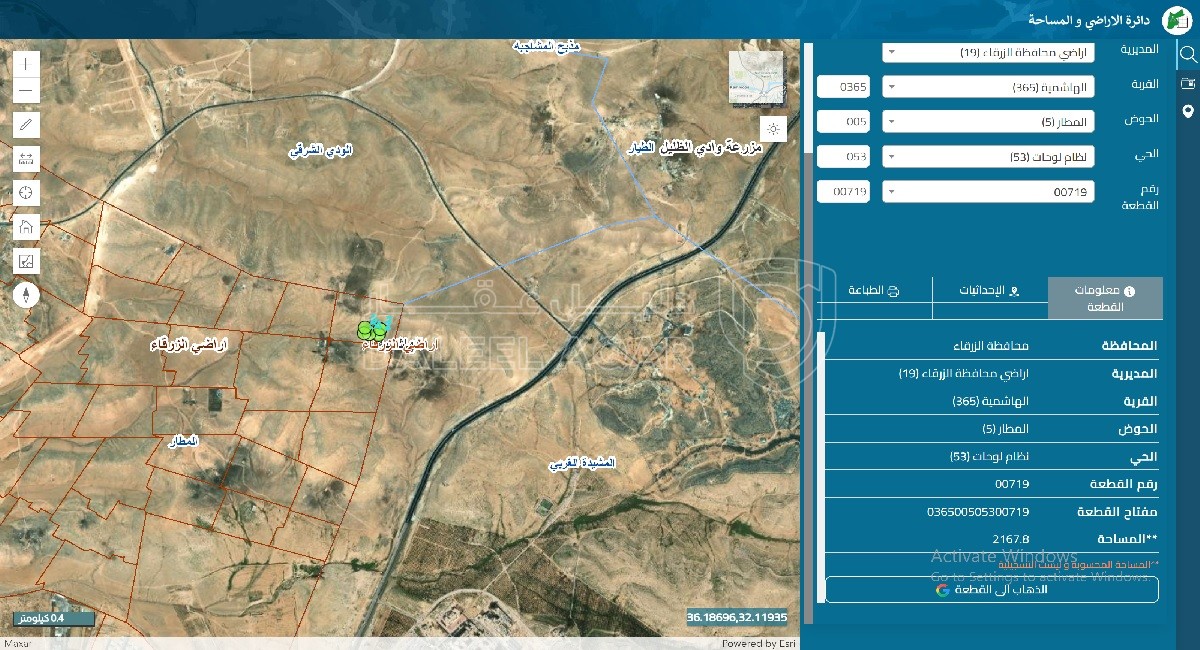Open the parcel number dropdown 00719
The height and width of the screenshot is (650, 1200).
[988, 191]
